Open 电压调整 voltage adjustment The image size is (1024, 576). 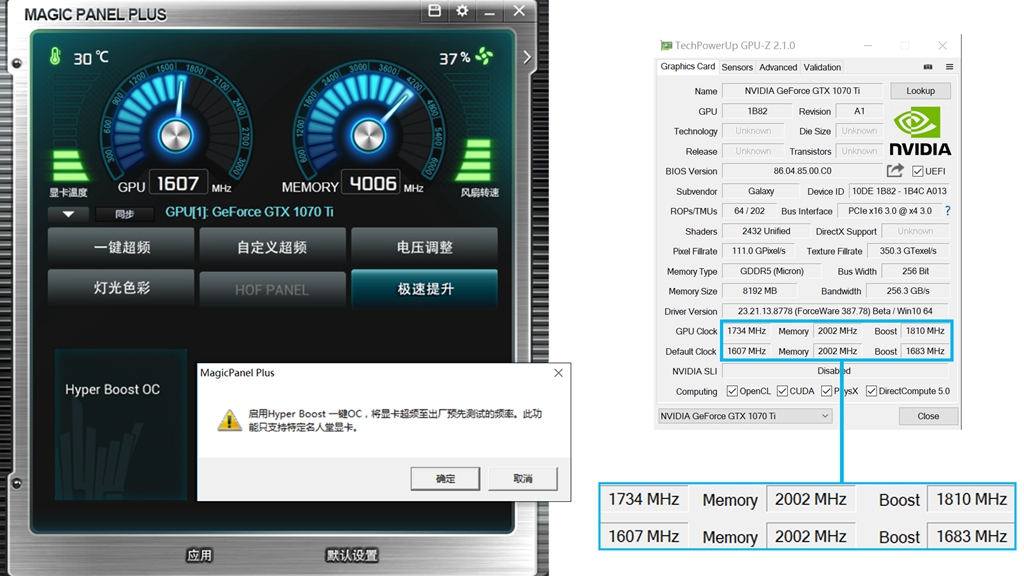point(424,247)
